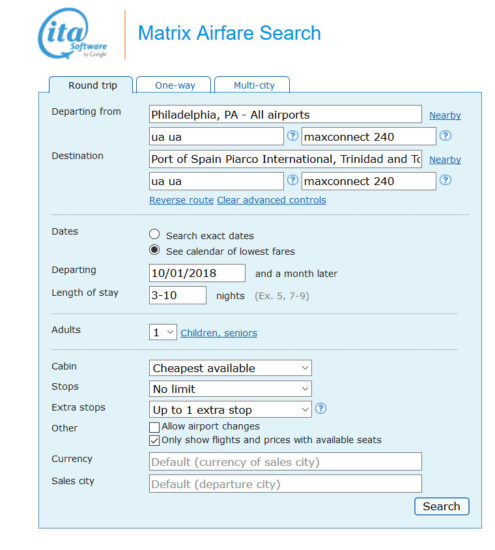This screenshot has width=495, height=550.
Task: Click the Departing from field with Philadelphia
Action: point(285,114)
